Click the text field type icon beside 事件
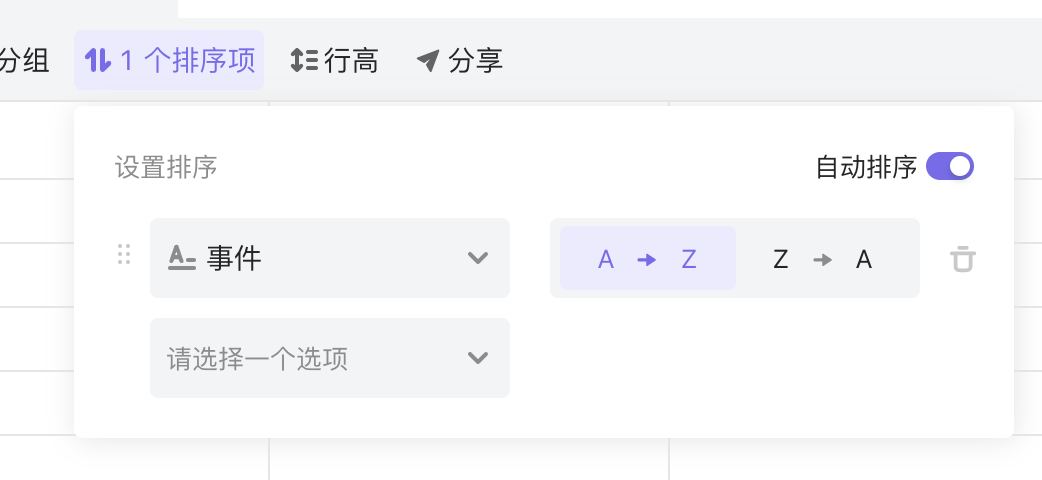 (x=181, y=258)
